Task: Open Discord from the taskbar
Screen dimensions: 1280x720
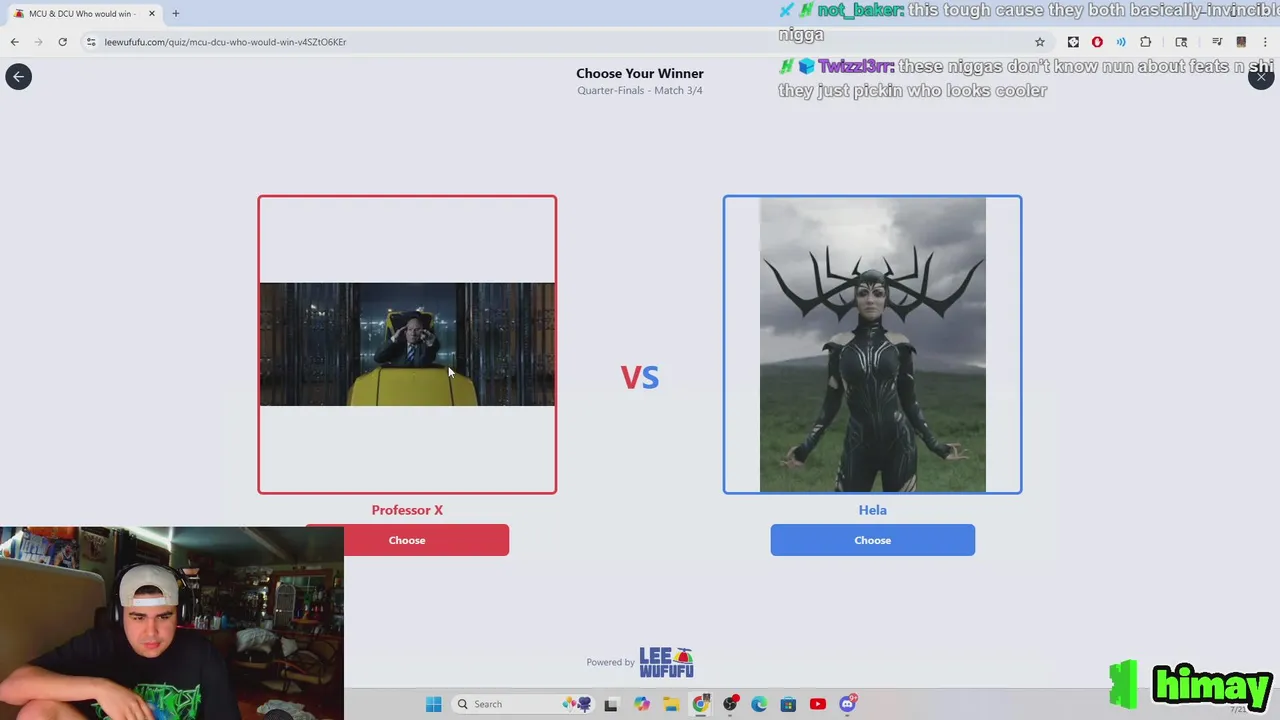Action: (x=848, y=704)
